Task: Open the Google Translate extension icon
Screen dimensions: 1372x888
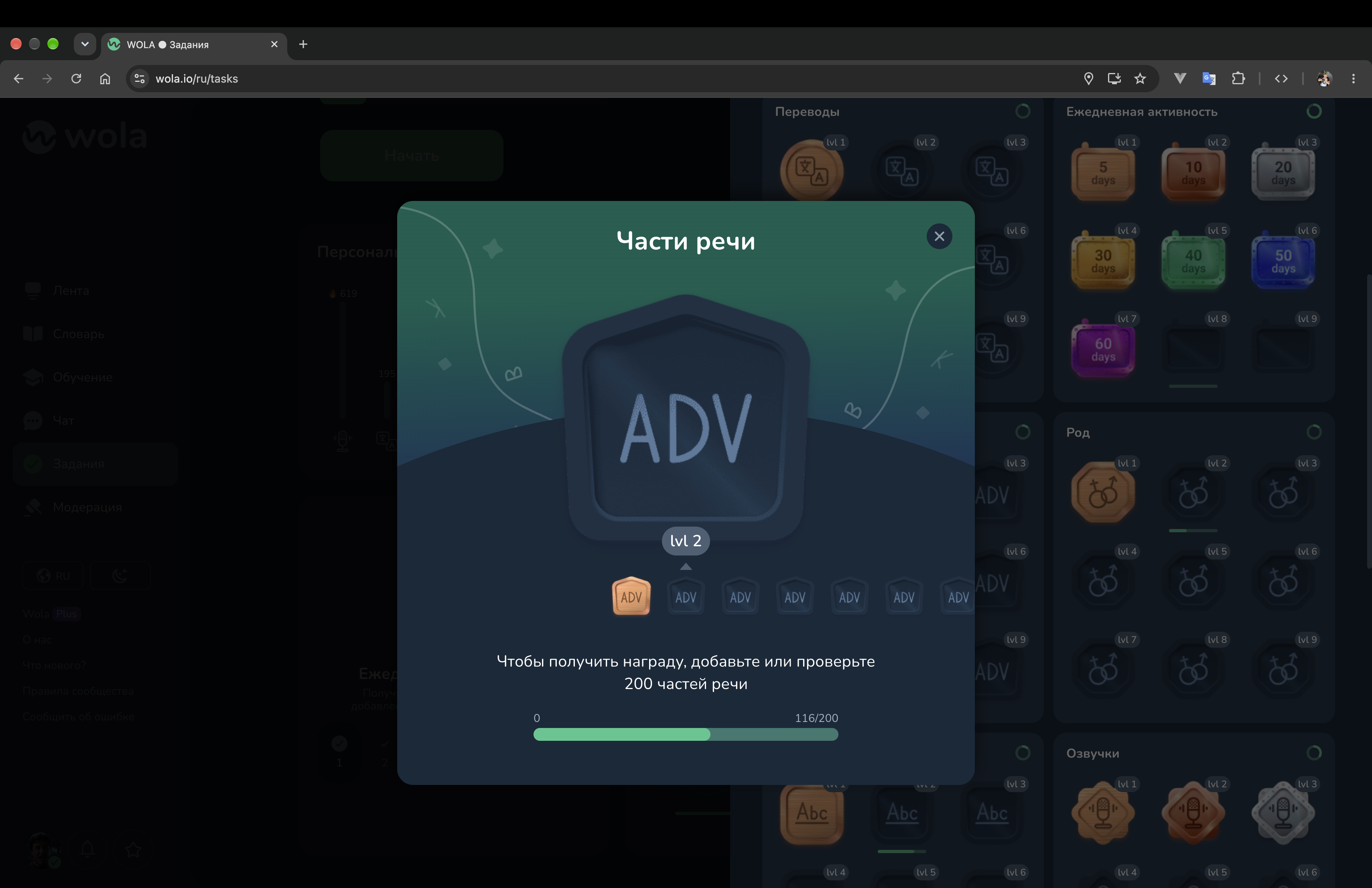Action: click(x=1209, y=78)
